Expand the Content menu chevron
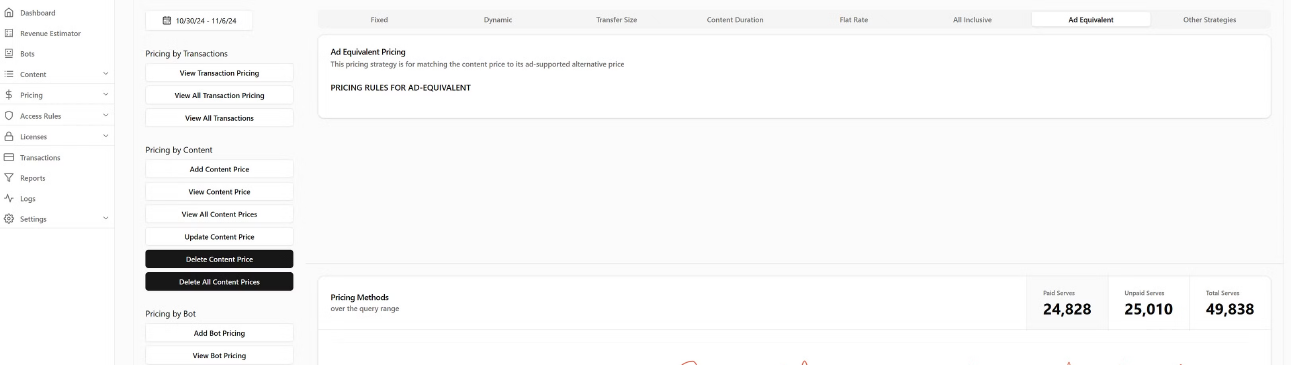The image size is (1291, 365). click(x=105, y=74)
